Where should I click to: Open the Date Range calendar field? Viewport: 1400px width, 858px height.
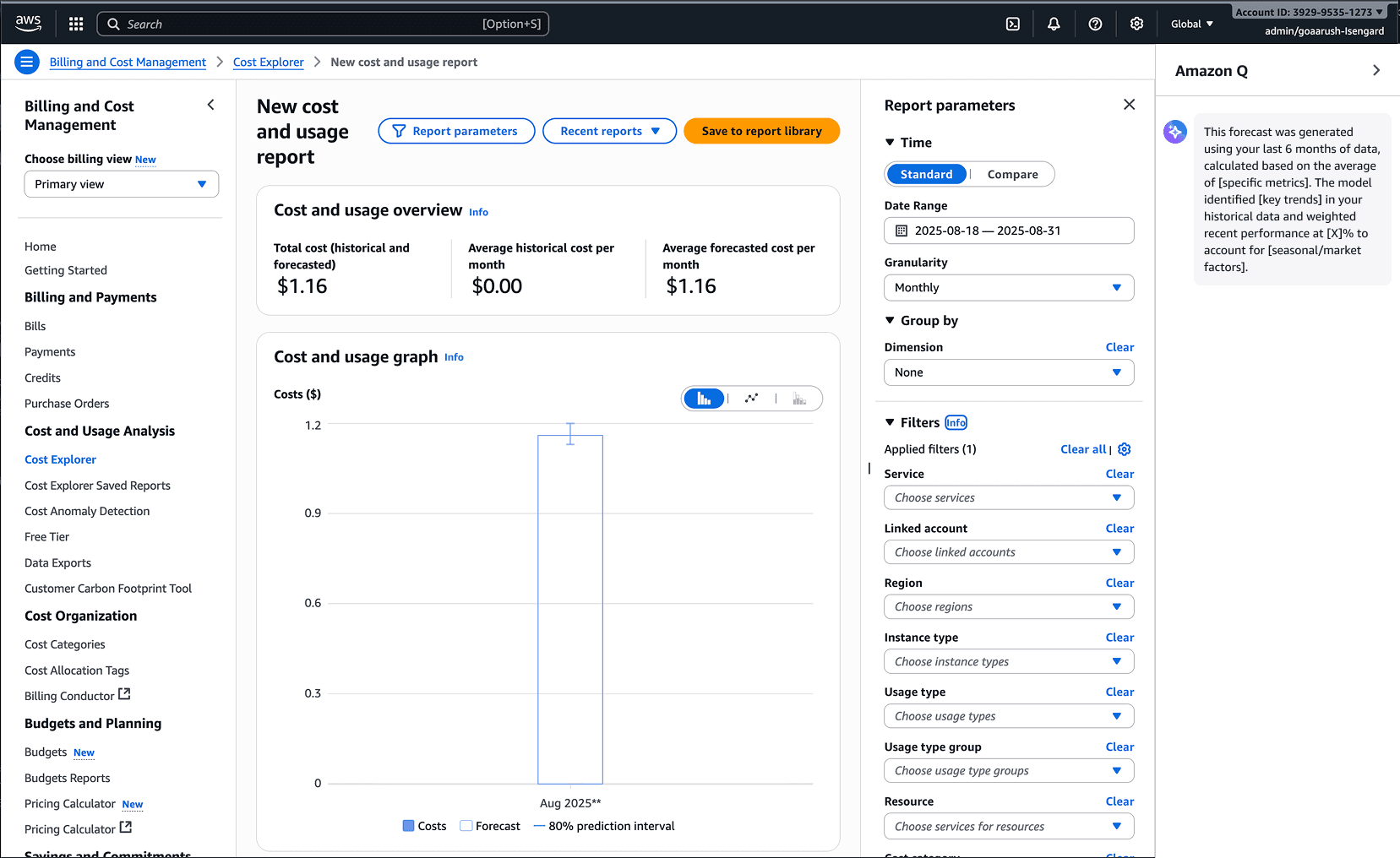click(1009, 231)
